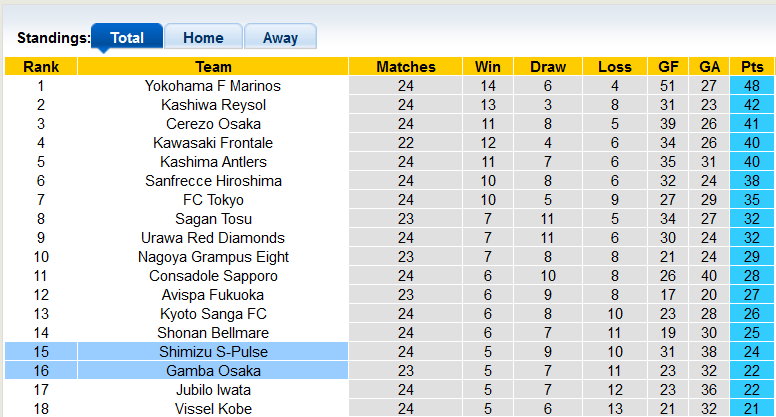776x417 pixels.
Task: Switch to the Total standings tab
Action: [127, 38]
